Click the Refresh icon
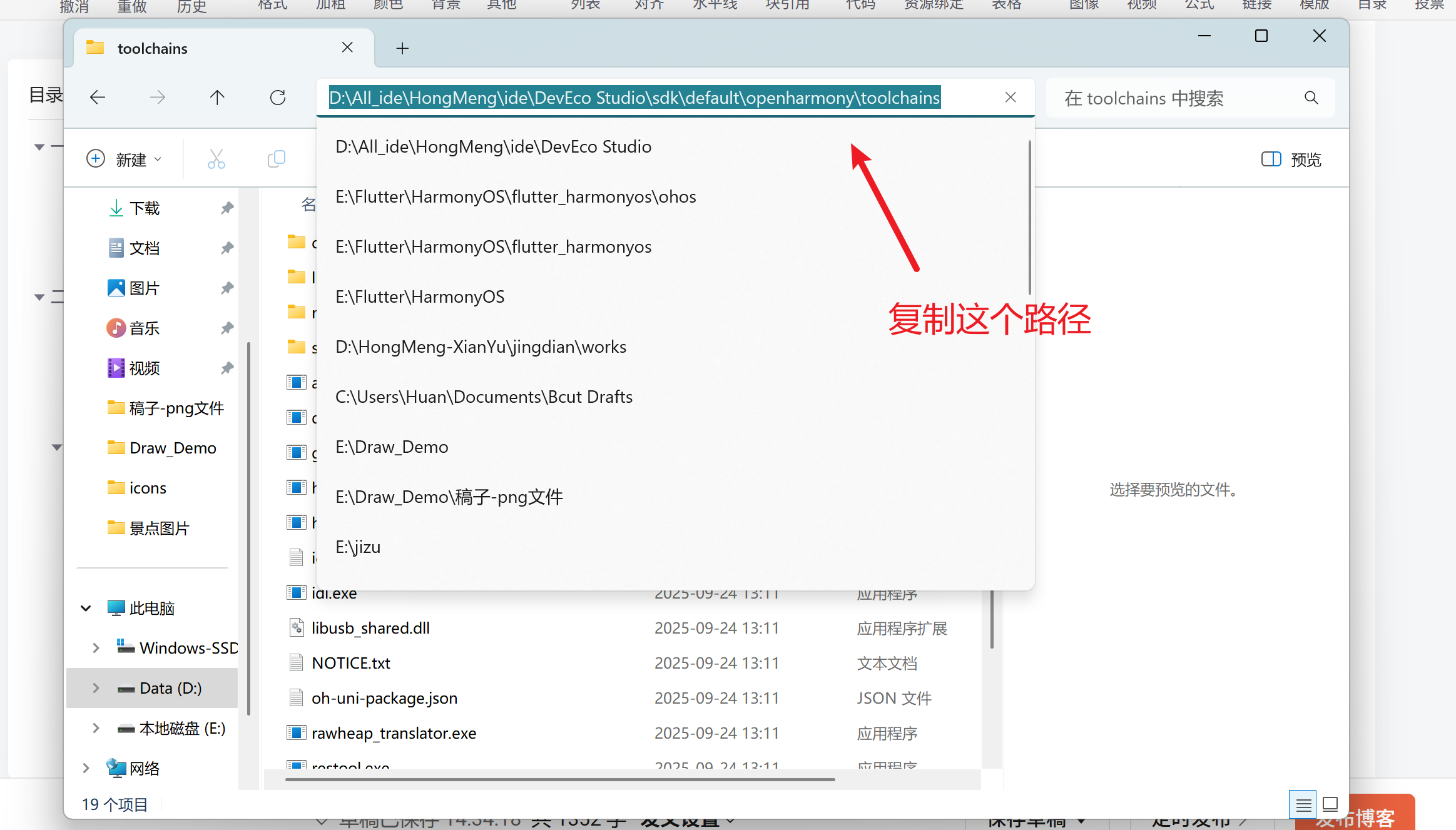This screenshot has height=830, width=1456. pos(278,98)
